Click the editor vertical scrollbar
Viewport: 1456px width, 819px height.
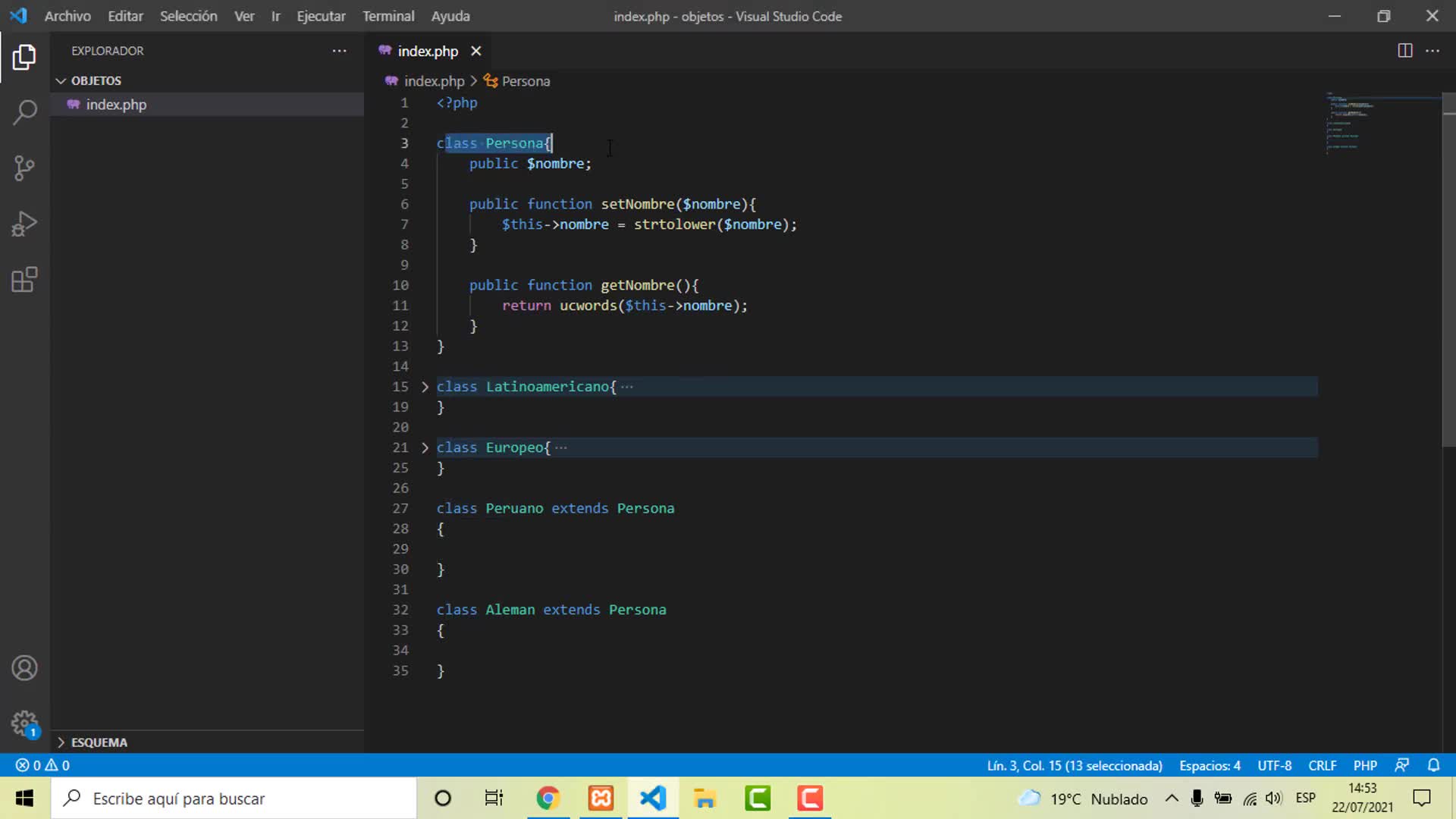point(1448,269)
